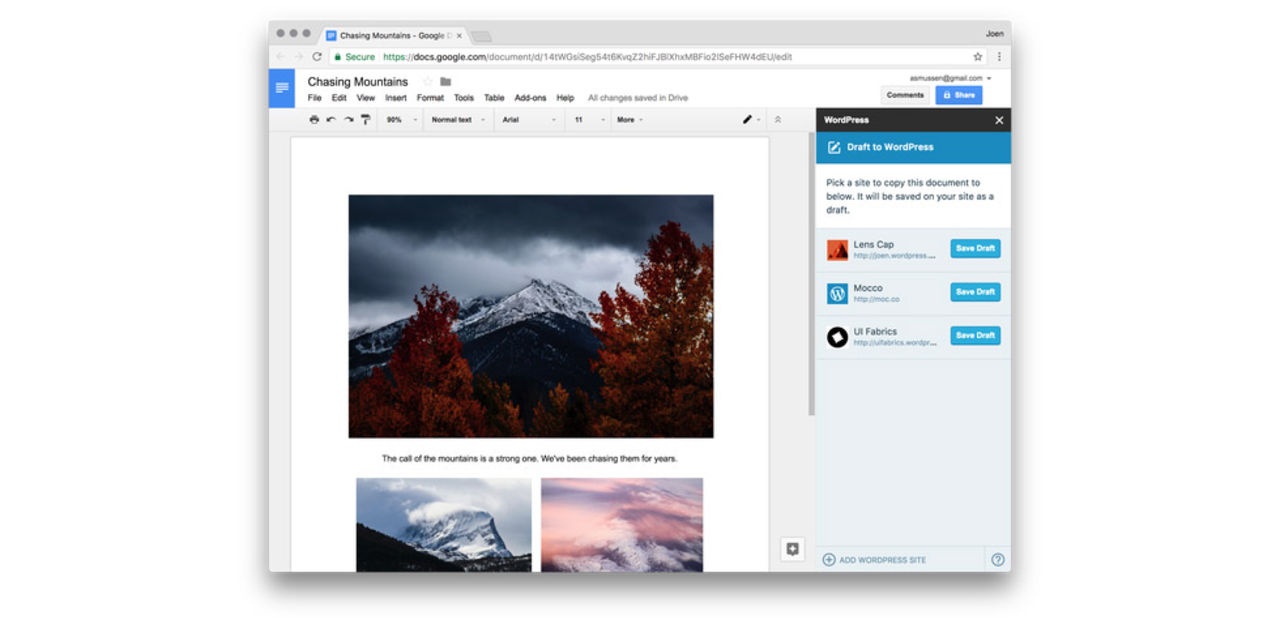This screenshot has height=624, width=1280.
Task: Open the Format menu
Action: click(x=430, y=98)
